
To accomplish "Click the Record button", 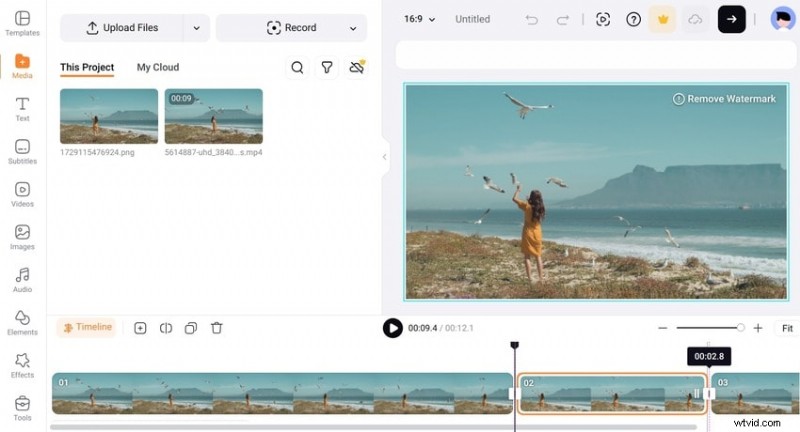I will [x=291, y=28].
